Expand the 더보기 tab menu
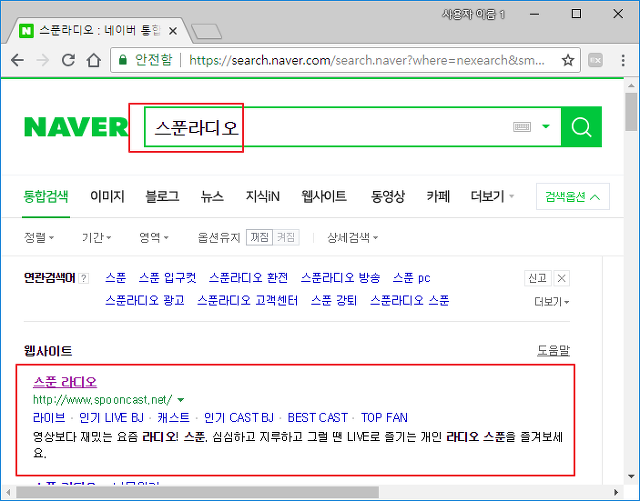Screen dimensions: 640x501 click(492, 196)
